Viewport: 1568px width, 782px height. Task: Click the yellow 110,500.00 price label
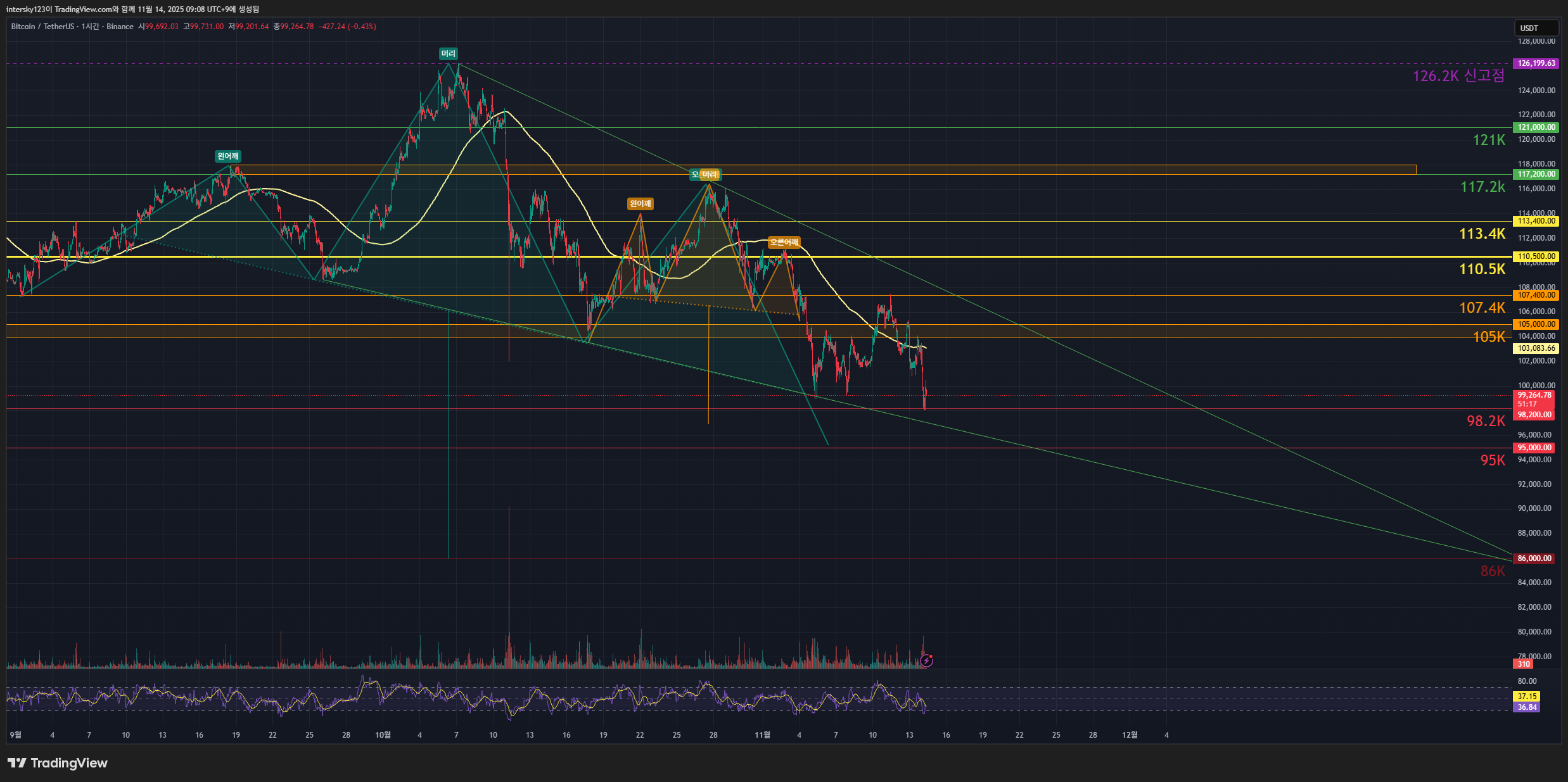pyautogui.click(x=1535, y=256)
